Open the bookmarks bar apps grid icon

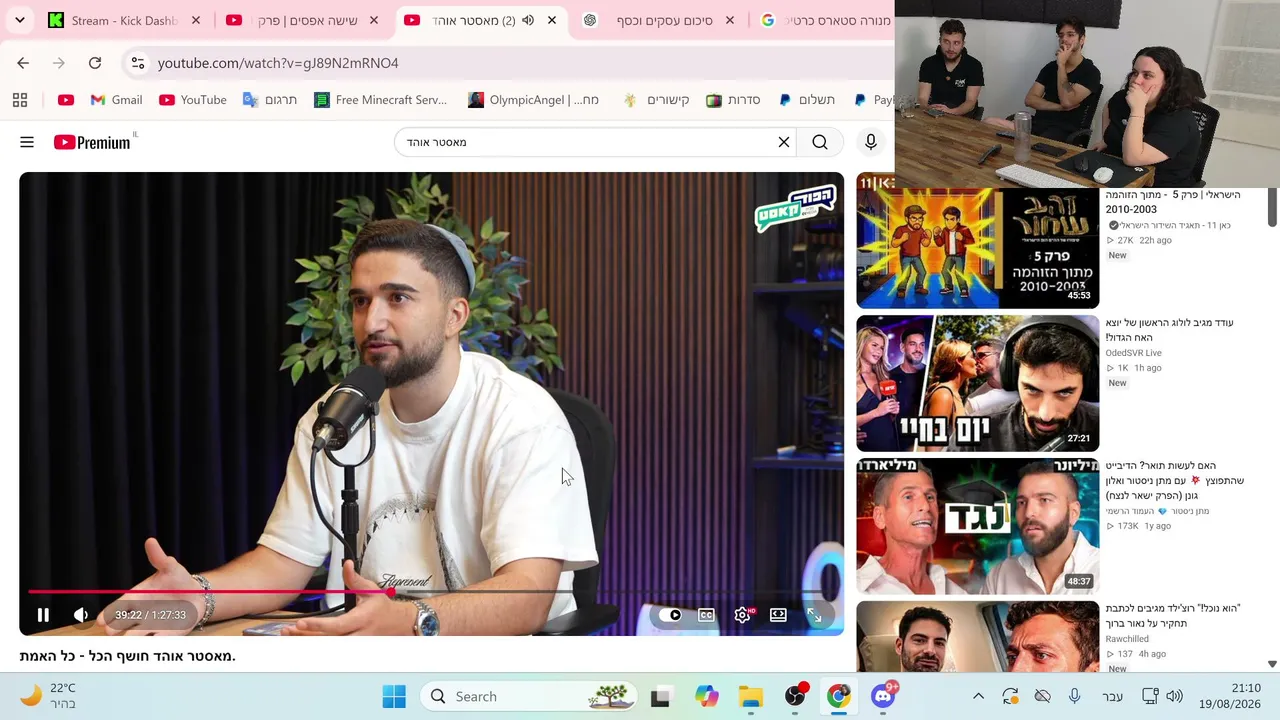[x=20, y=100]
